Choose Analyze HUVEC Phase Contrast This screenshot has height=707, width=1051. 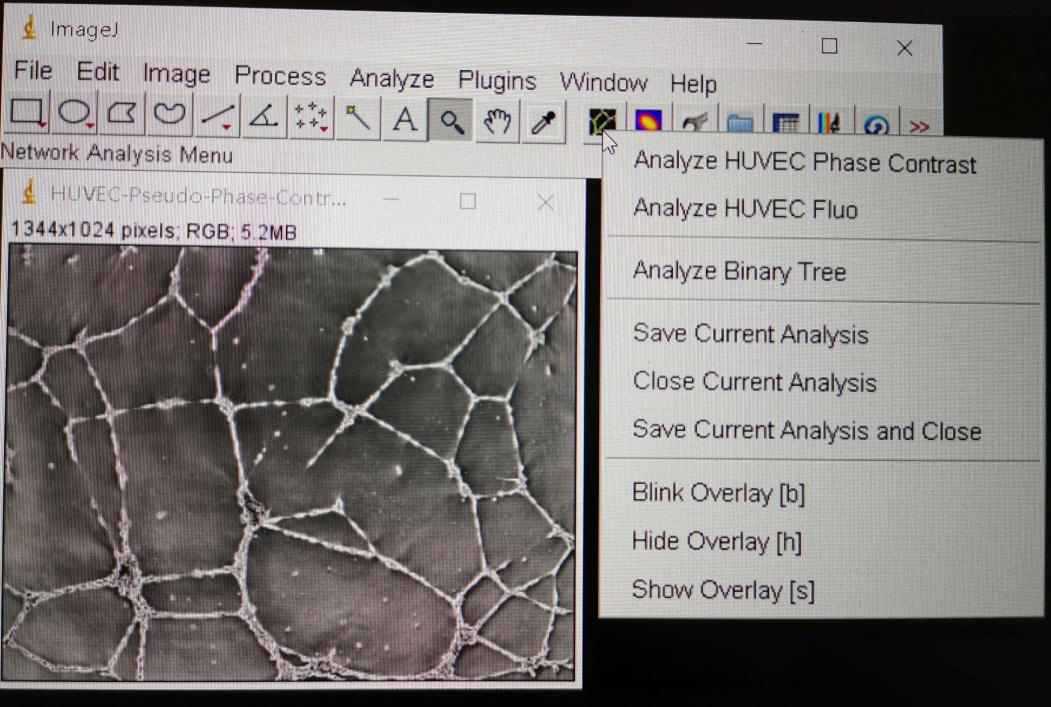coord(804,163)
